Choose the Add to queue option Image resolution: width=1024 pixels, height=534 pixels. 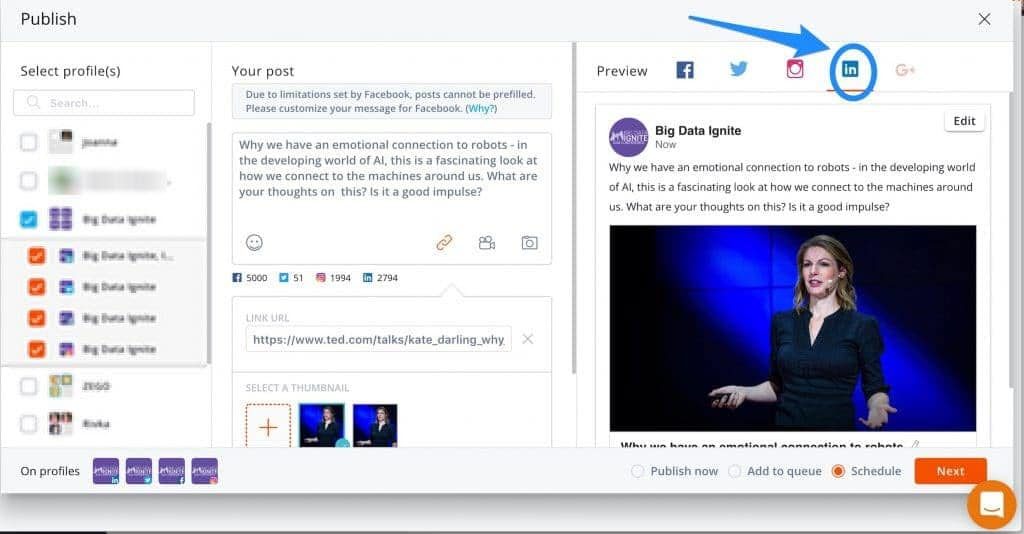coord(735,471)
